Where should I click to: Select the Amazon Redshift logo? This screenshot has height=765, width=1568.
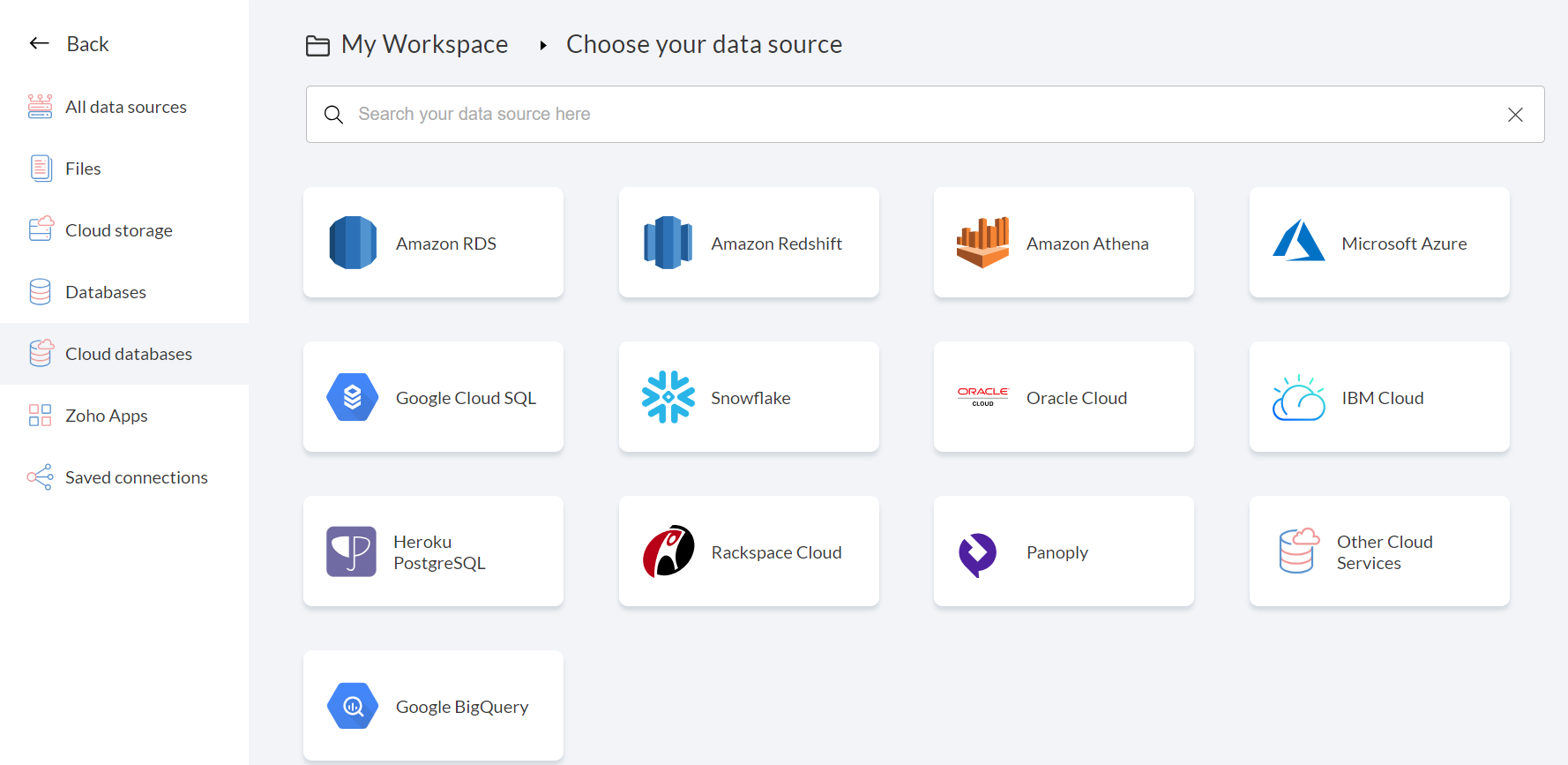click(668, 243)
